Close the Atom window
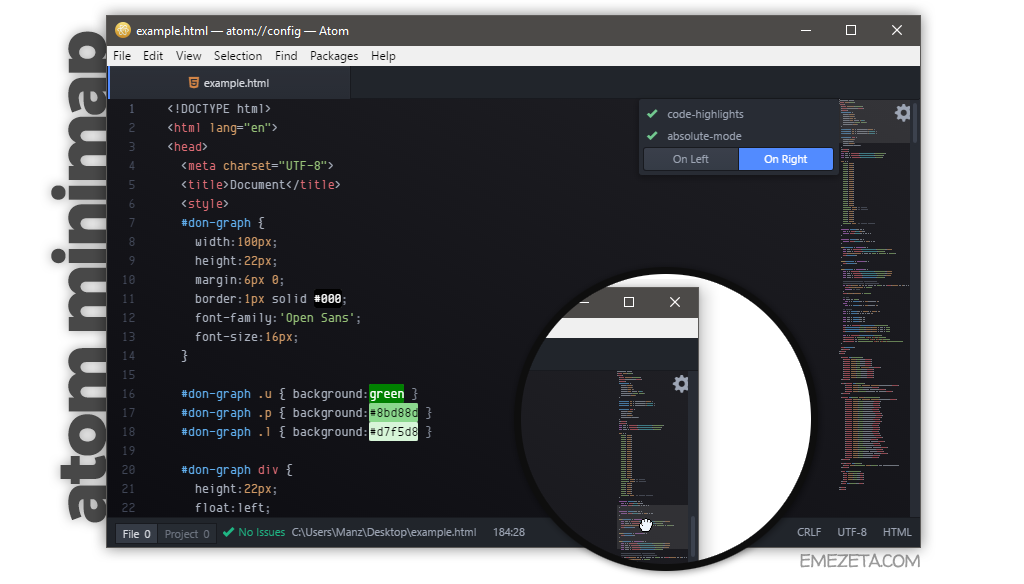1024x584 pixels. click(897, 30)
